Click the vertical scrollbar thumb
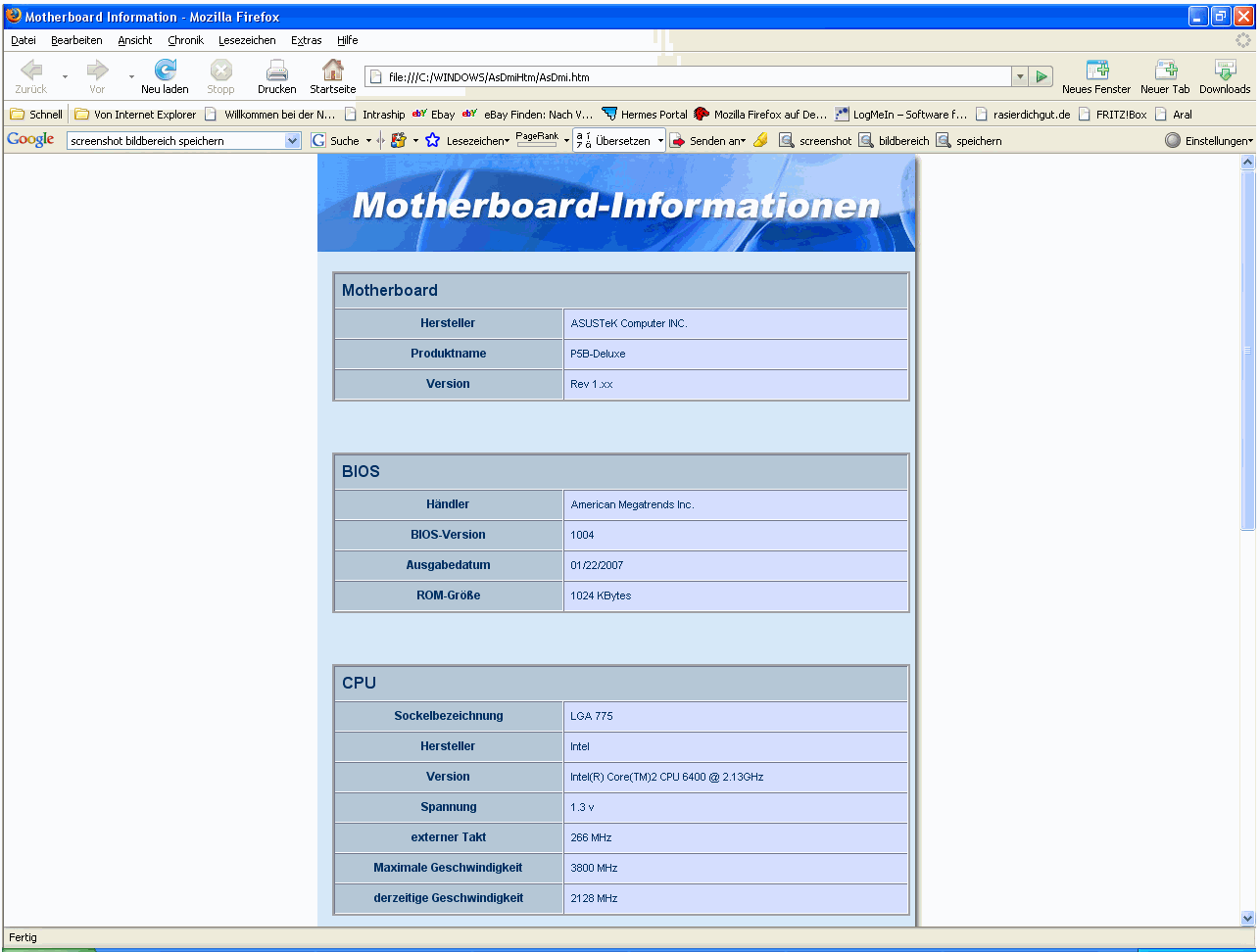 pyautogui.click(x=1247, y=350)
